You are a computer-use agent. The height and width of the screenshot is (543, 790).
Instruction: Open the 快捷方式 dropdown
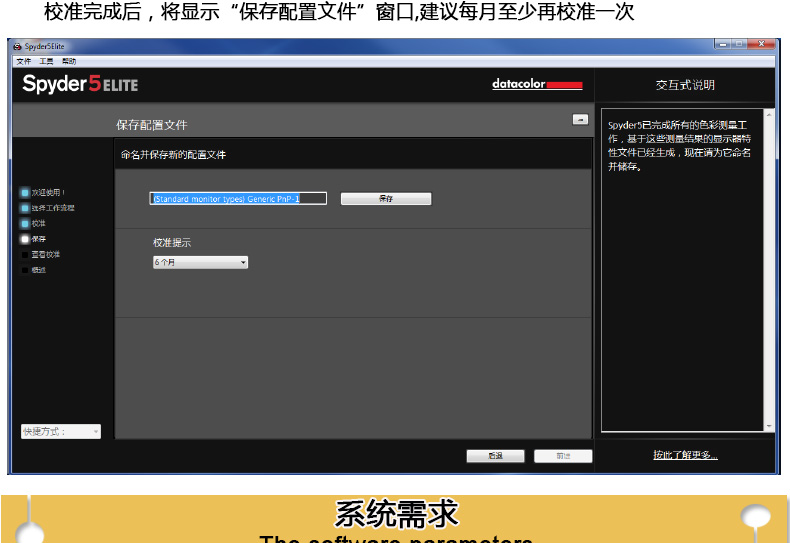[61, 432]
